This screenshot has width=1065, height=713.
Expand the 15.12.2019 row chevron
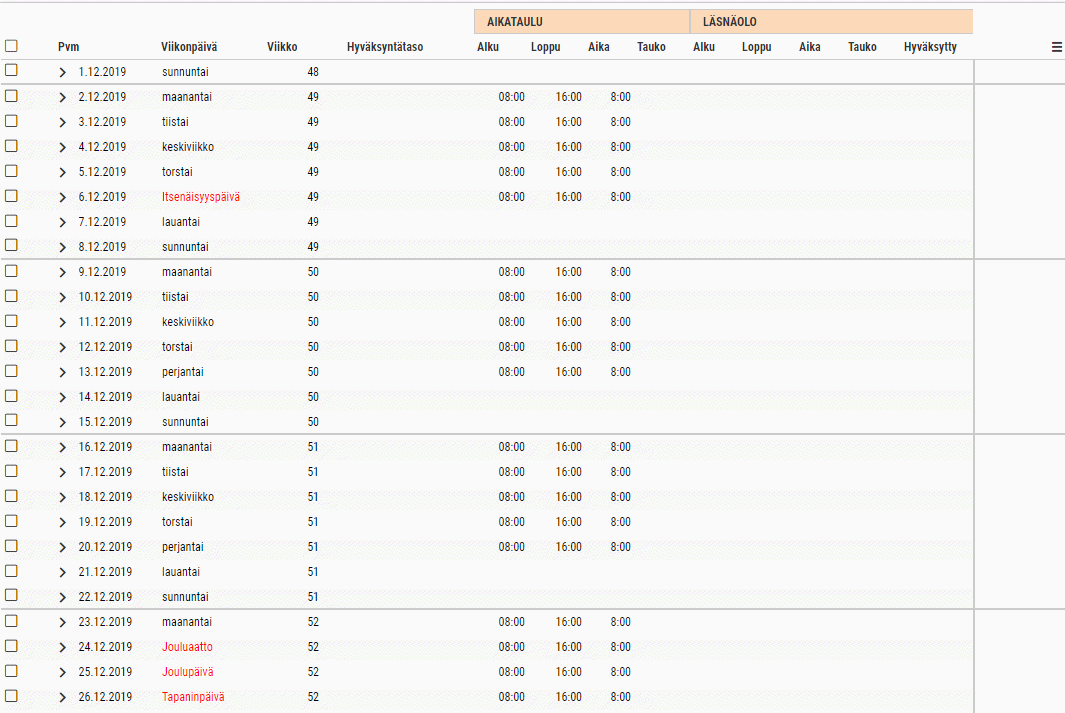(62, 422)
